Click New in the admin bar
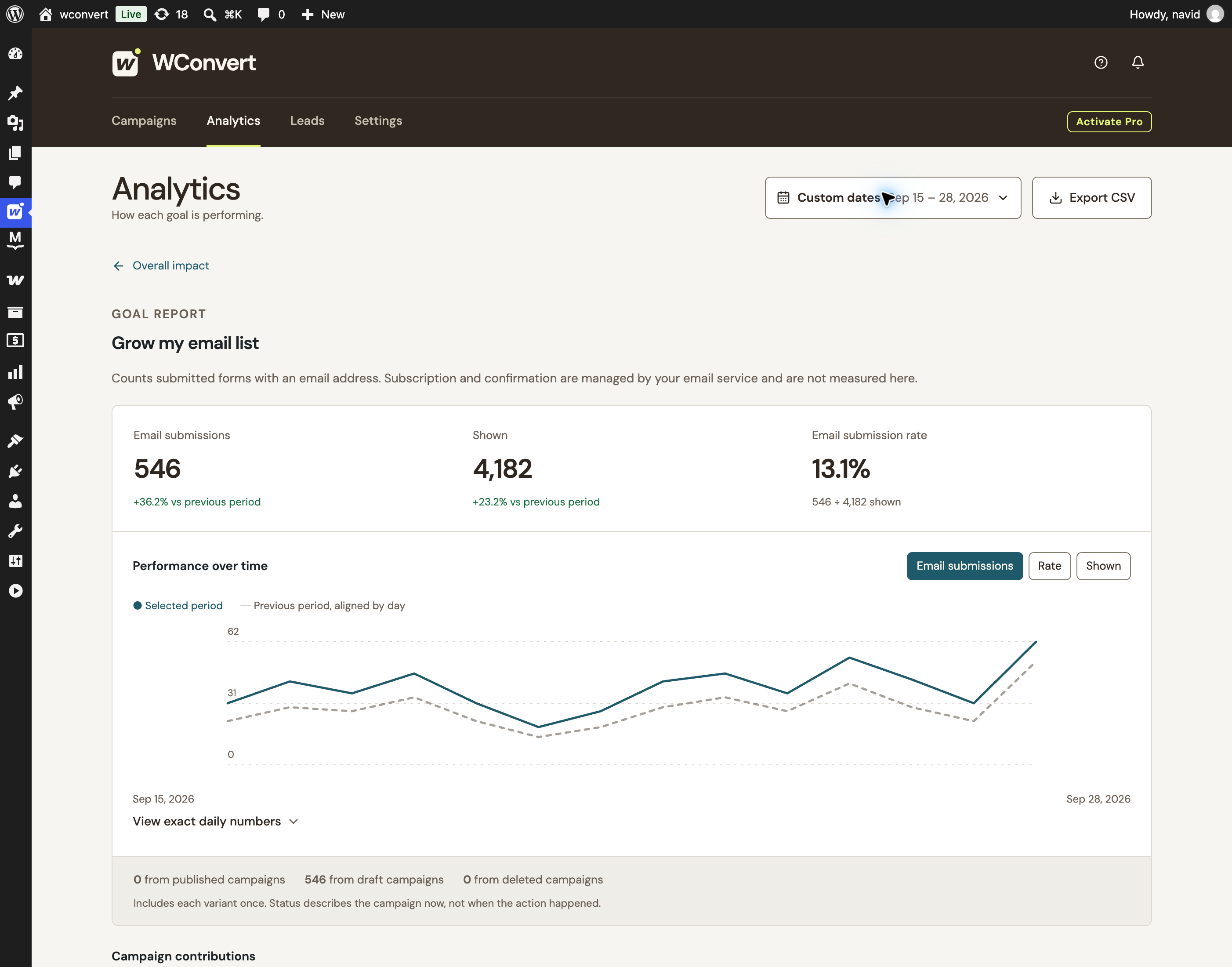This screenshot has height=967, width=1232. point(333,14)
